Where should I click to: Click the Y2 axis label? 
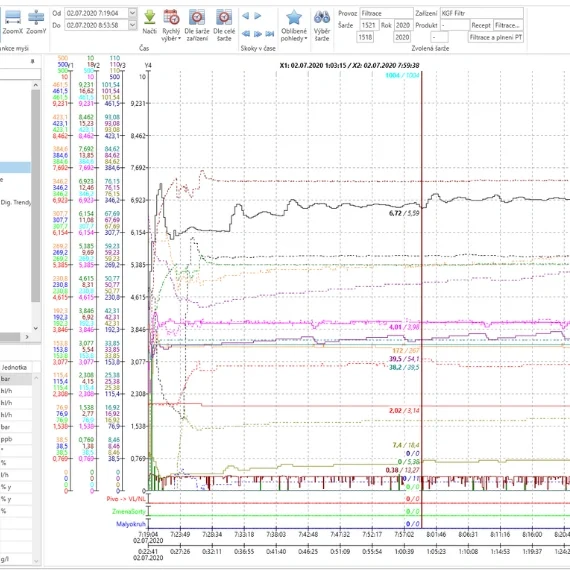[x=97, y=65]
